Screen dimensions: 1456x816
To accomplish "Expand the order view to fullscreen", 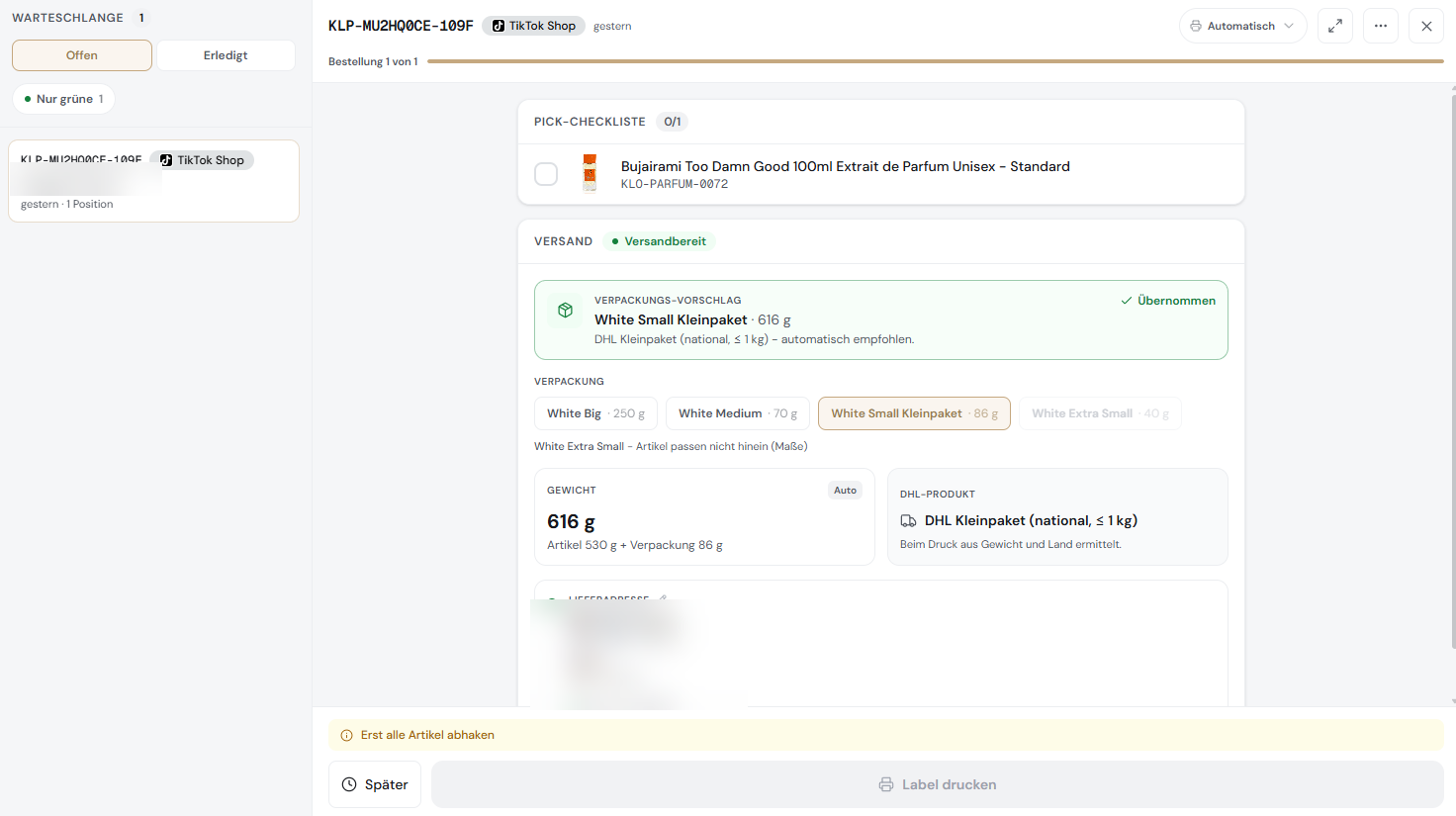I will coord(1335,26).
